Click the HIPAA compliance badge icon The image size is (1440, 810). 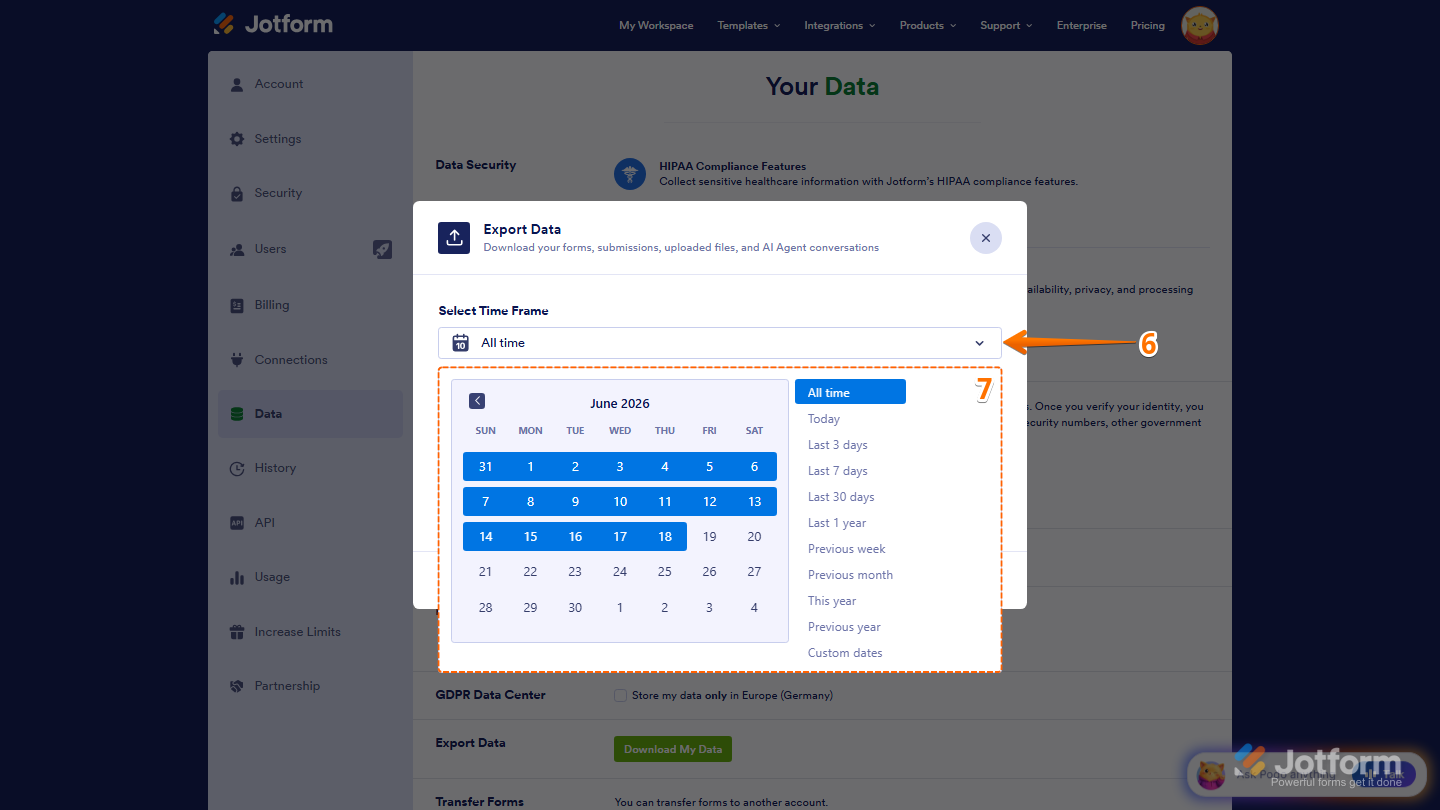[x=630, y=174]
